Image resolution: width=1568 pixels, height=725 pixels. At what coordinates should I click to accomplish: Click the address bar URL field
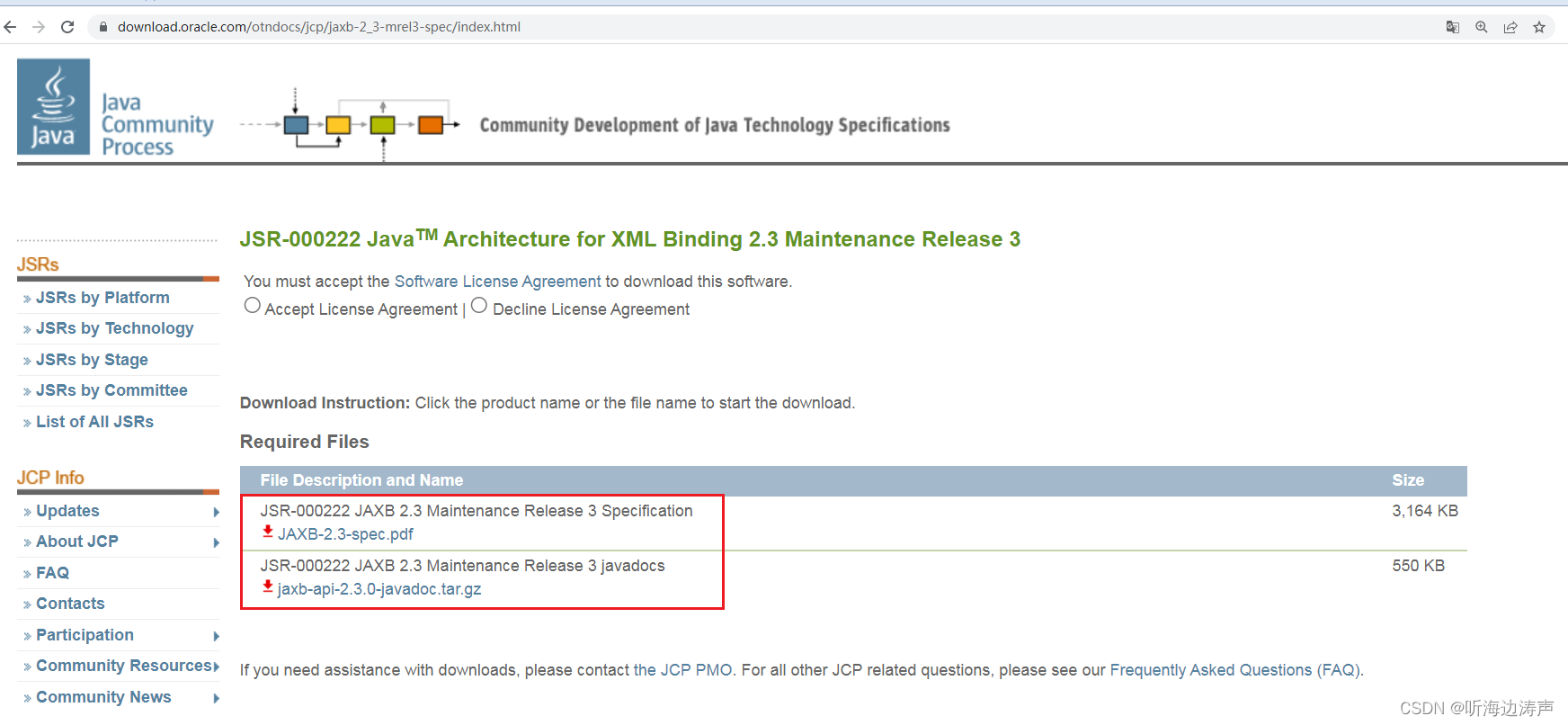318,27
